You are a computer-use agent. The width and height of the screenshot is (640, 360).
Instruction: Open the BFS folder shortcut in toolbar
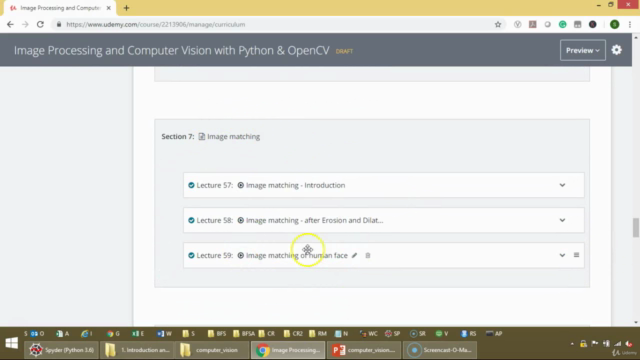click(217, 333)
